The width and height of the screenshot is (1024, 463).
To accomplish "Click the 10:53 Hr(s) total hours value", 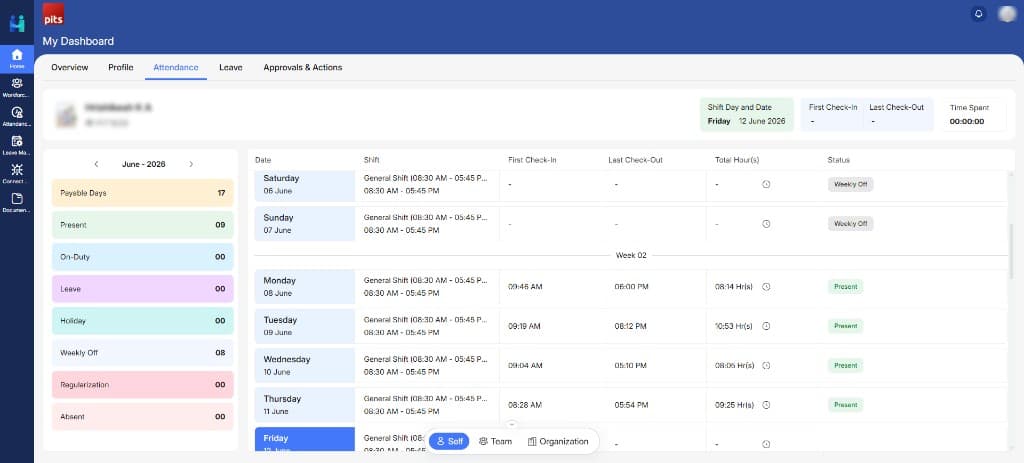I will tap(734, 326).
